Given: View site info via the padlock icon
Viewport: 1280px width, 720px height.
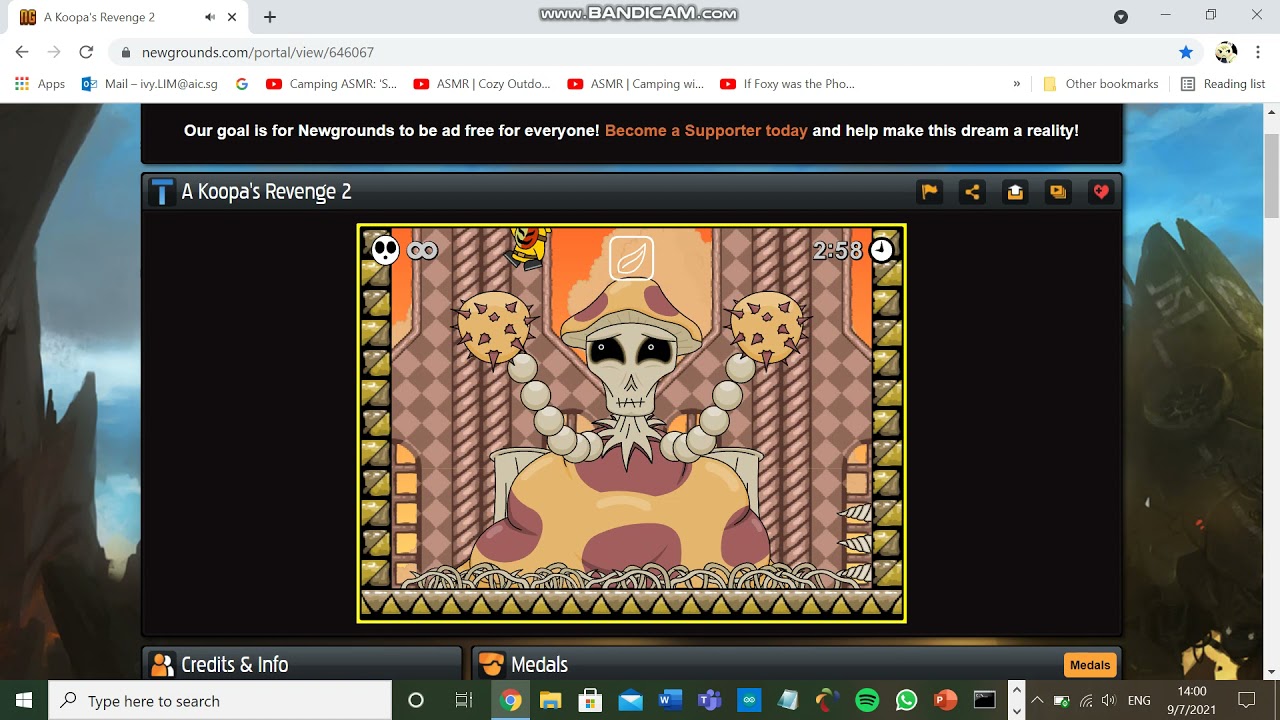Looking at the screenshot, I should (x=126, y=52).
